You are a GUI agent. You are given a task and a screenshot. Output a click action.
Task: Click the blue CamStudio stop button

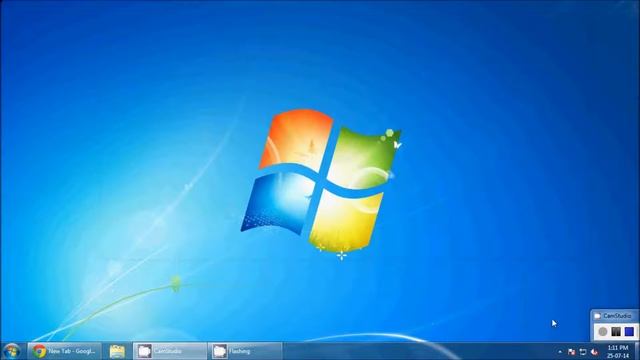(x=629, y=331)
